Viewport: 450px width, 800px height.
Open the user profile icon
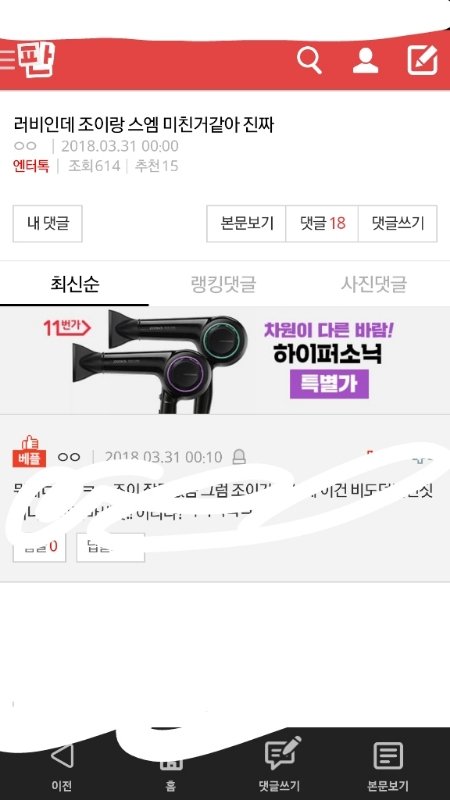click(365, 61)
